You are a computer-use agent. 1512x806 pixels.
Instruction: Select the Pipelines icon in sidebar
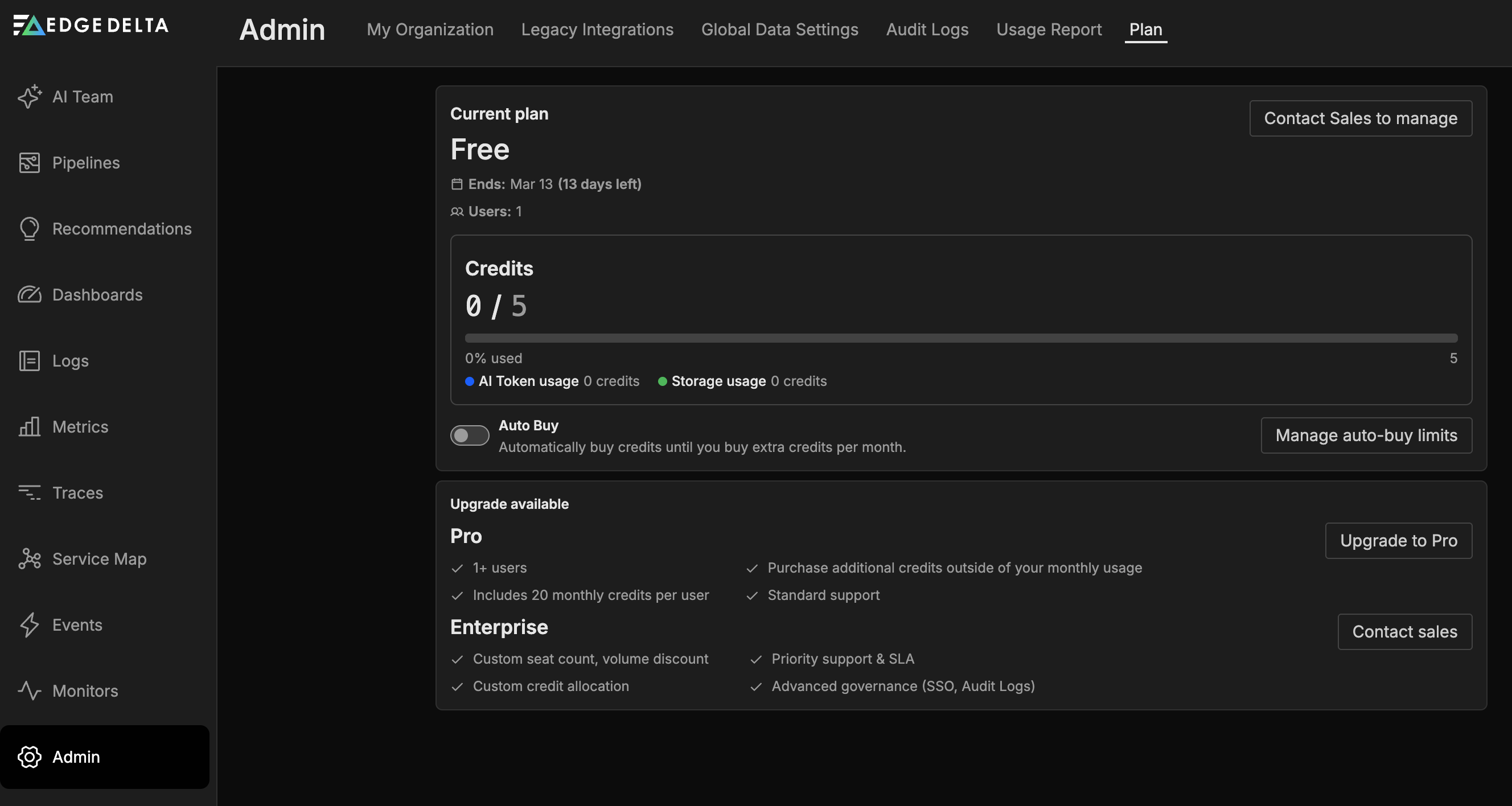click(31, 163)
